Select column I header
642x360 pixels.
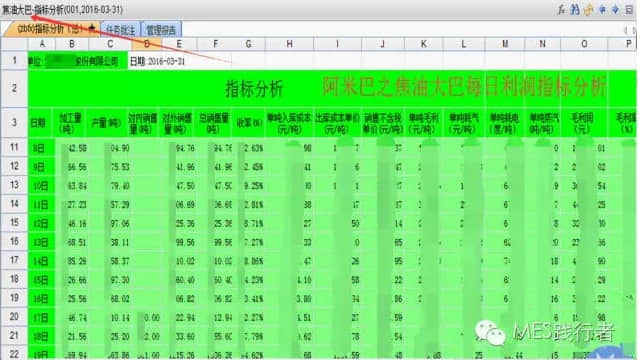coord(337,44)
